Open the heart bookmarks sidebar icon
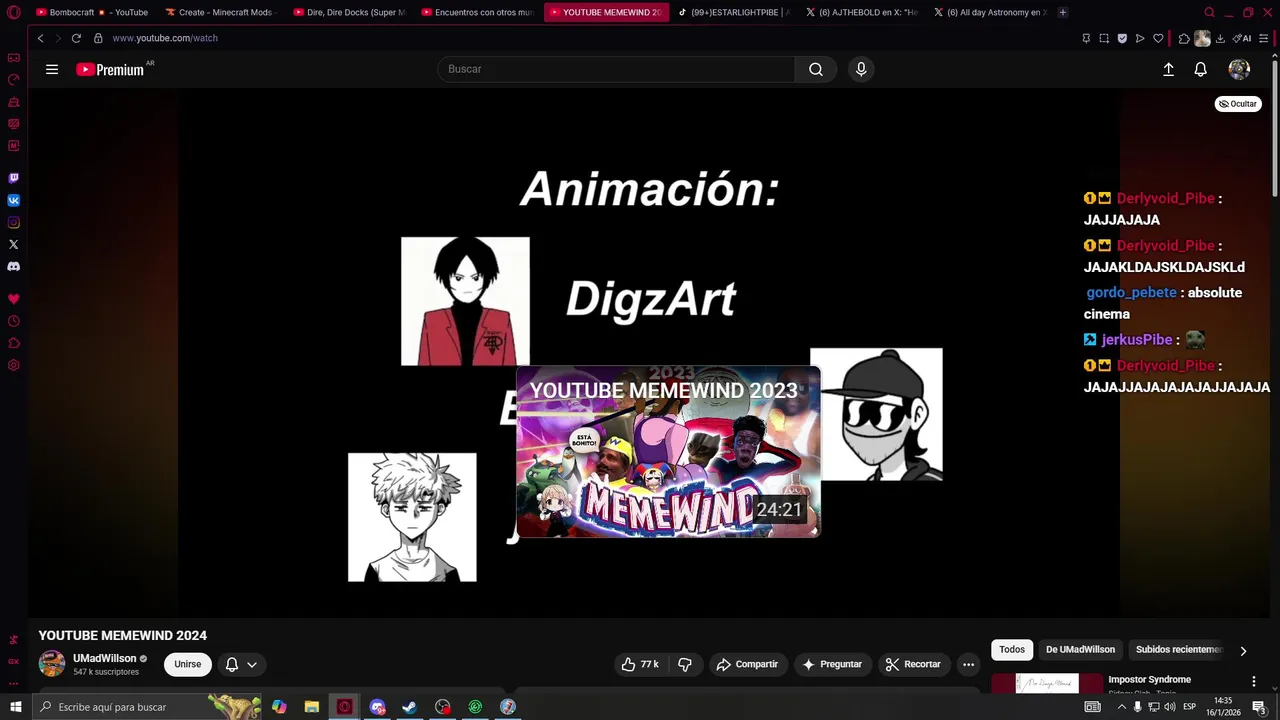Screen dimensions: 1280x720 [13, 299]
